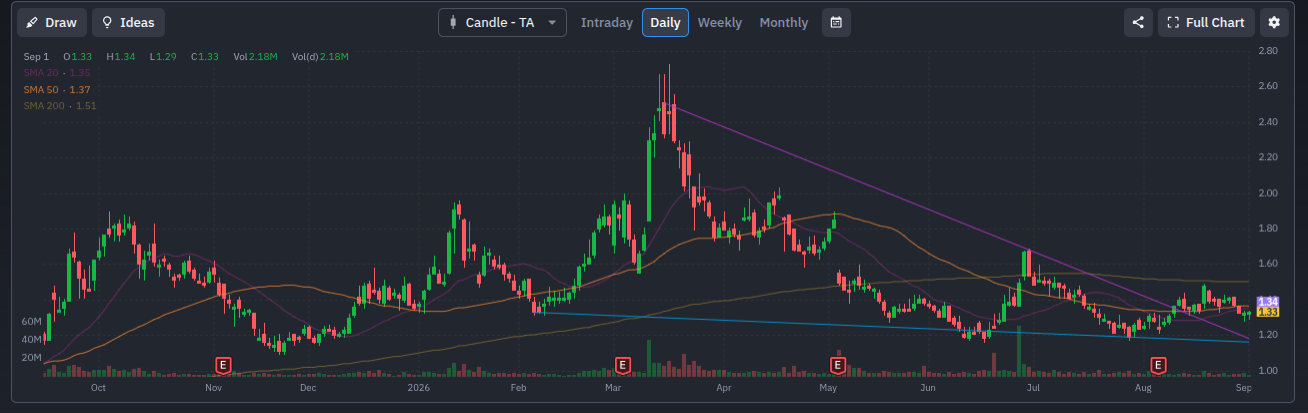The width and height of the screenshot is (1308, 413).
Task: Select the SMA 50 legend label
Action: 57,89
